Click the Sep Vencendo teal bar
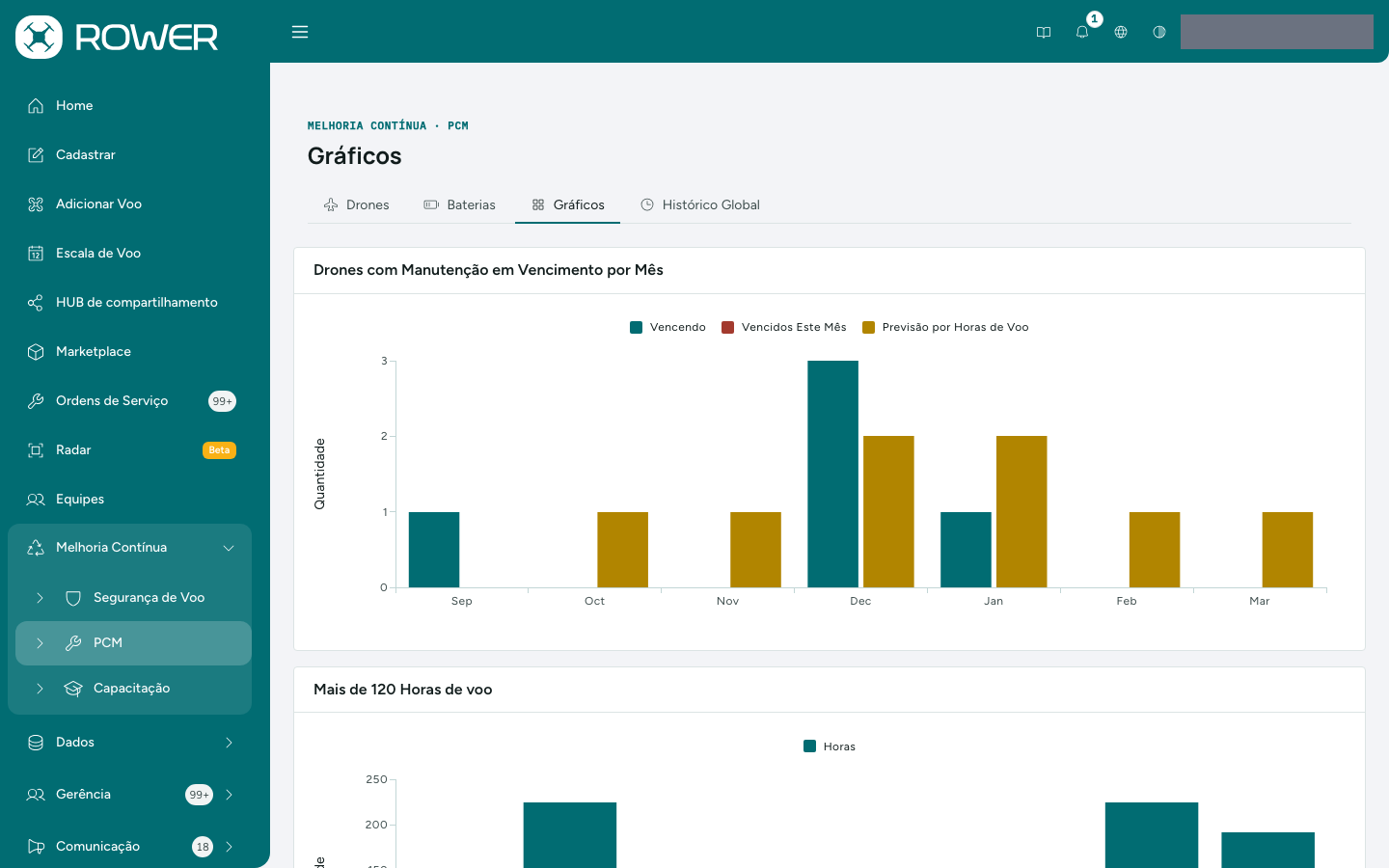The height and width of the screenshot is (868, 1389). coord(434,550)
